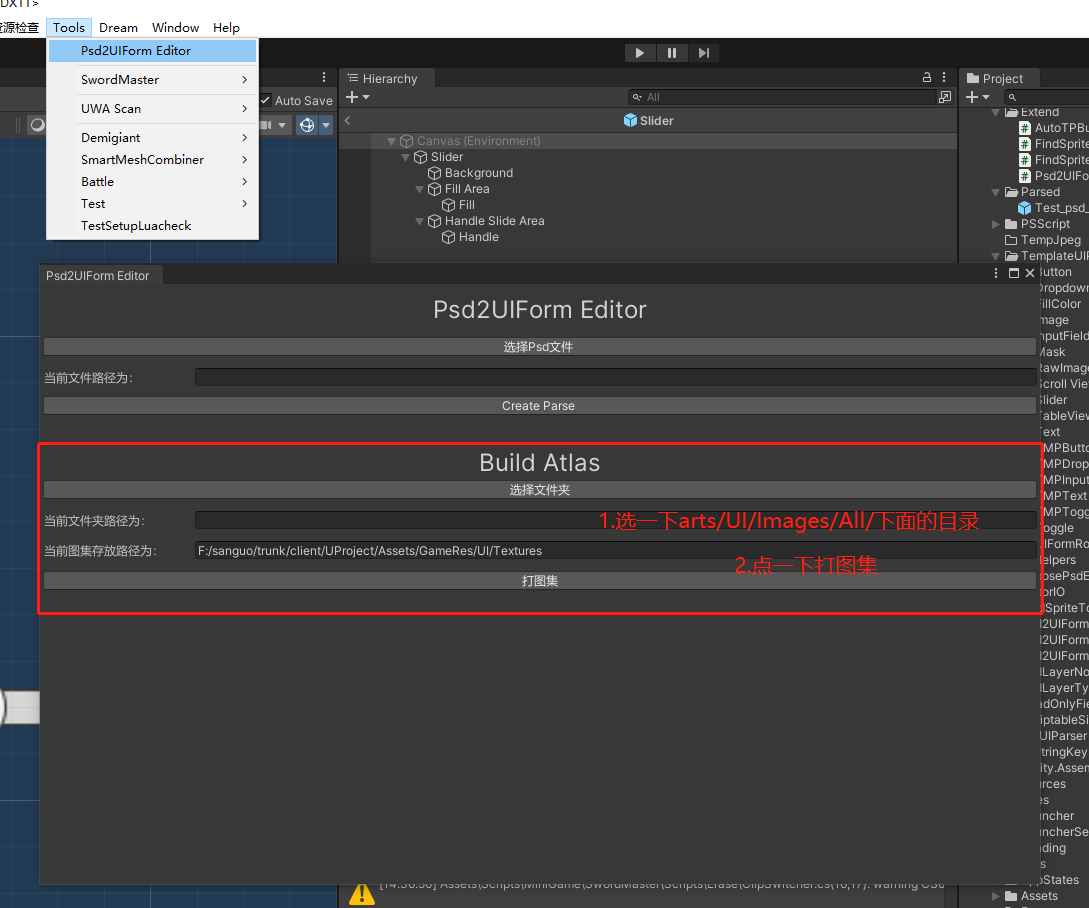Collapse the TemplateUI folder in Project

coord(995,256)
